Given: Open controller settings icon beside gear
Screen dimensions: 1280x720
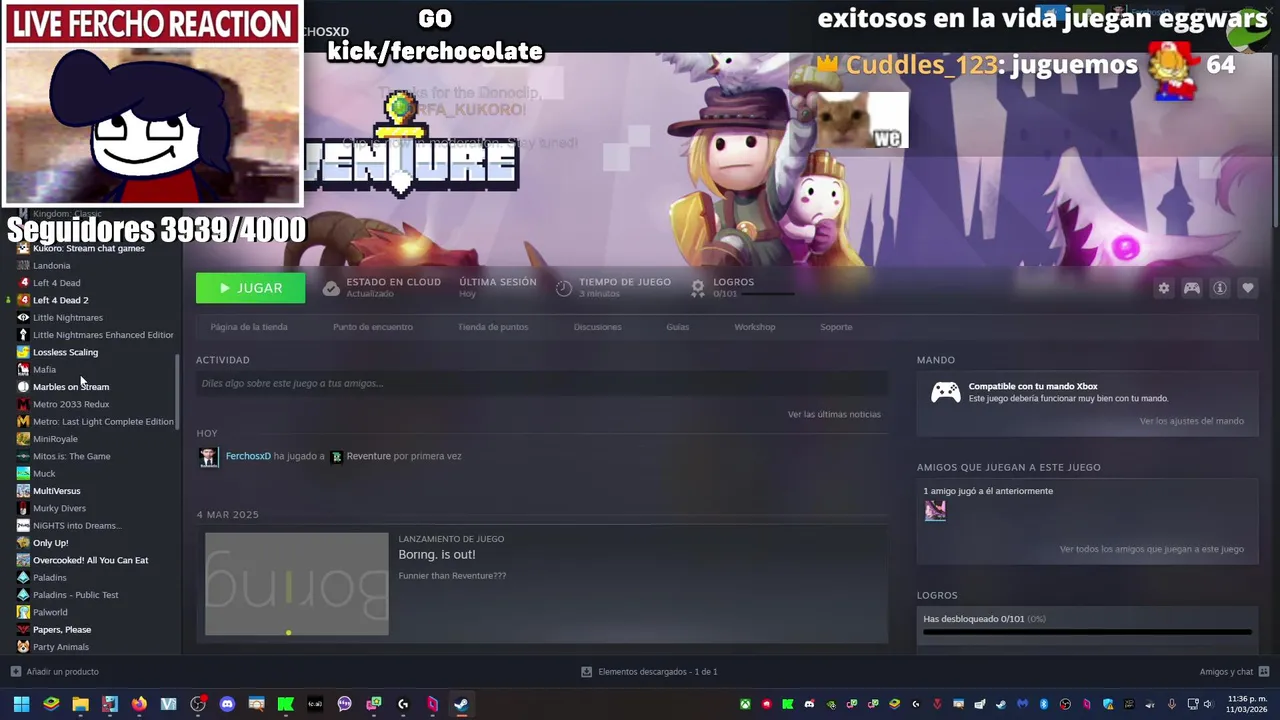Looking at the screenshot, I should (1192, 288).
